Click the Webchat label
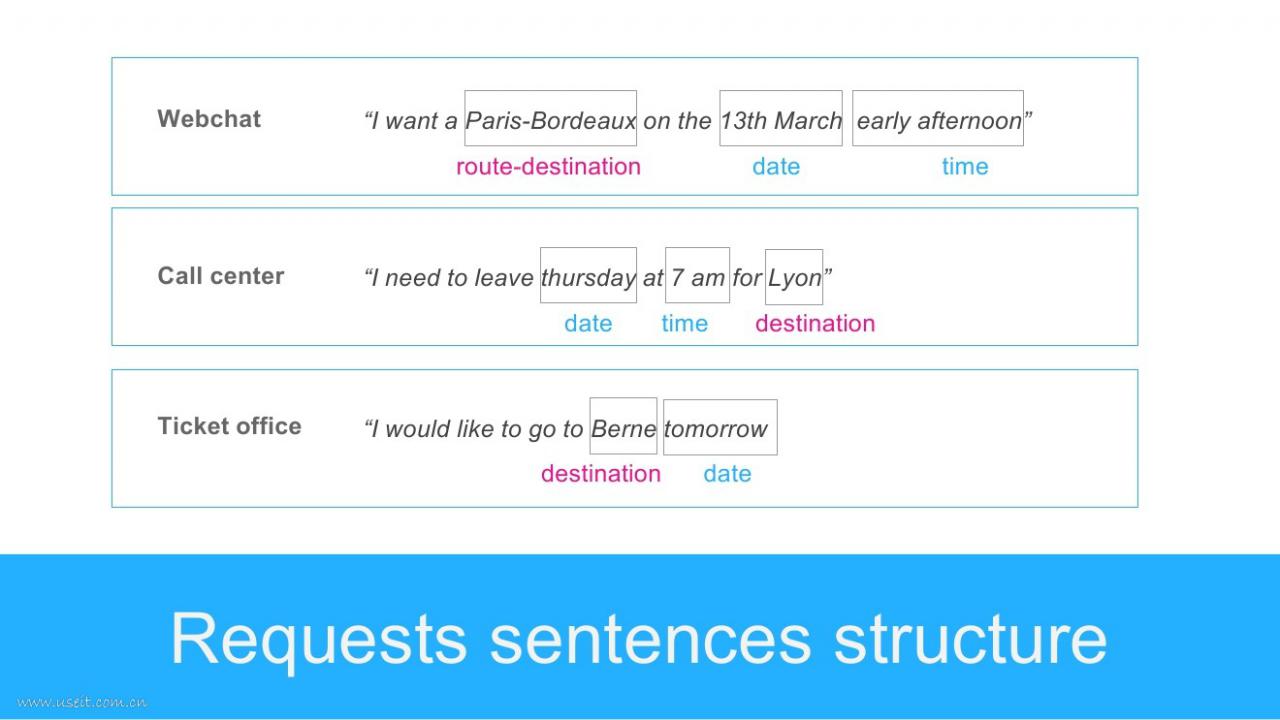Image resolution: width=1280 pixels, height=720 pixels. pos(209,119)
